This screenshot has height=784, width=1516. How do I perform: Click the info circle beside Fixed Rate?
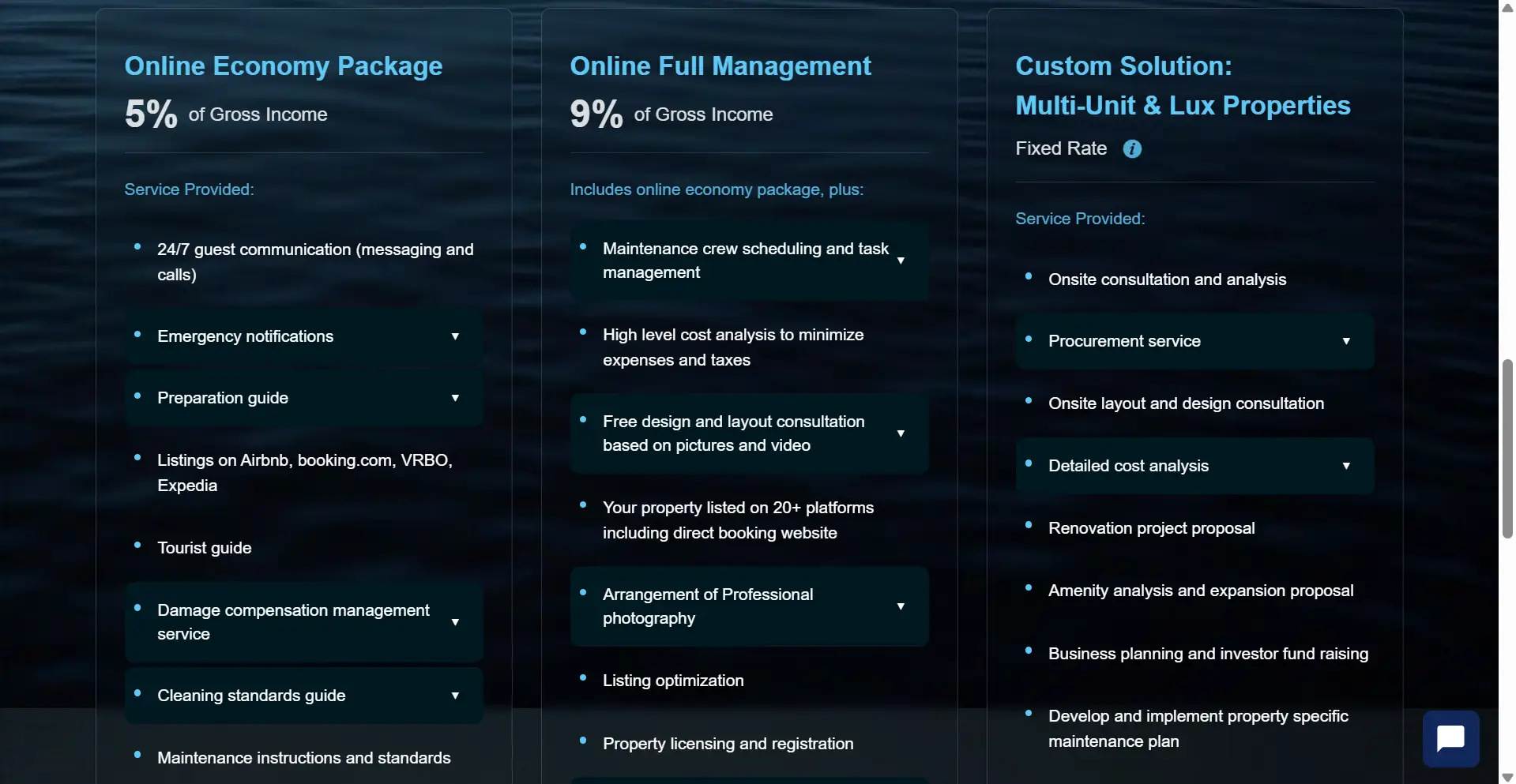click(x=1132, y=149)
